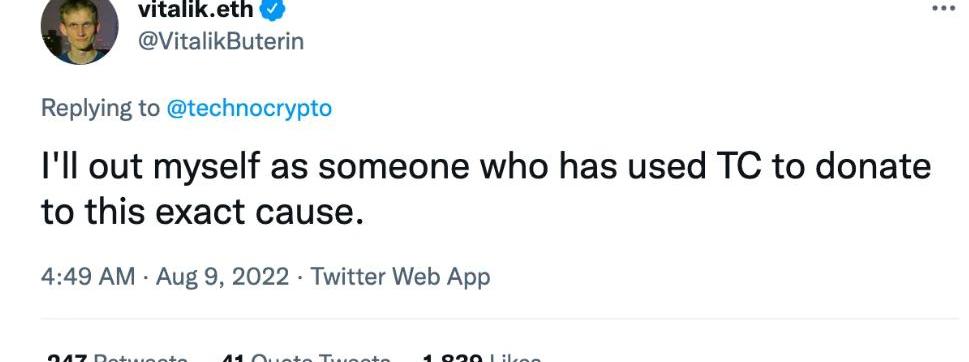Open the Twitter Web App source link
Viewport: 969px width, 362px height.
tap(400, 277)
